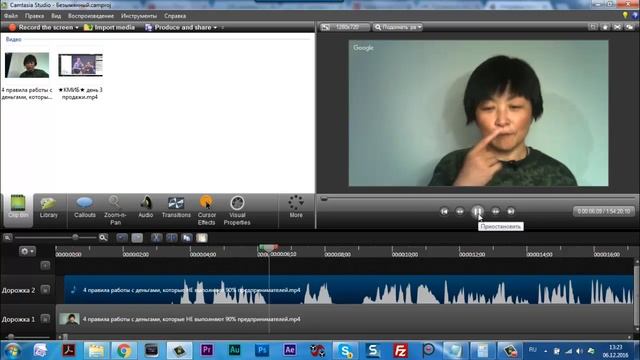Viewport: 640px width, 360px height.
Task: Click the Undo button on timeline toolbar
Action: [122, 238]
